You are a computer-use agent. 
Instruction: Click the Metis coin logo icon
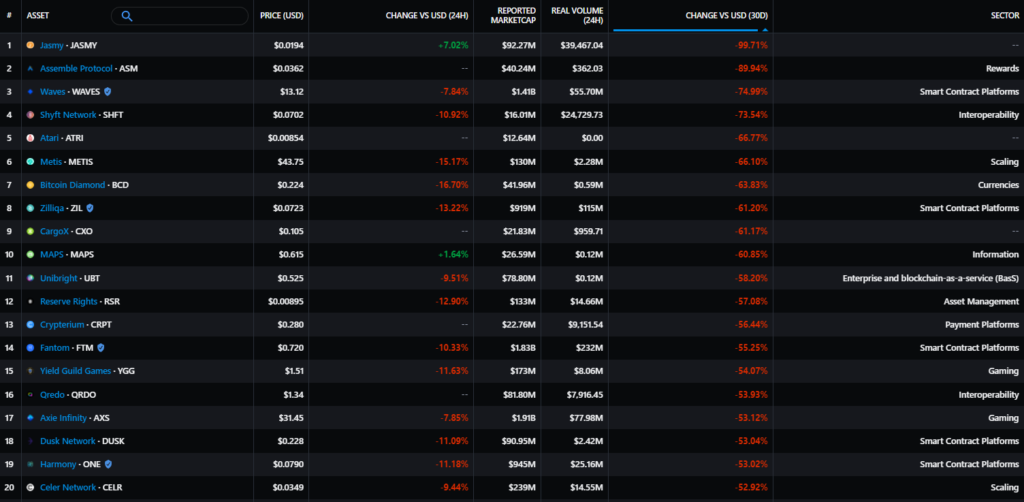(x=31, y=162)
